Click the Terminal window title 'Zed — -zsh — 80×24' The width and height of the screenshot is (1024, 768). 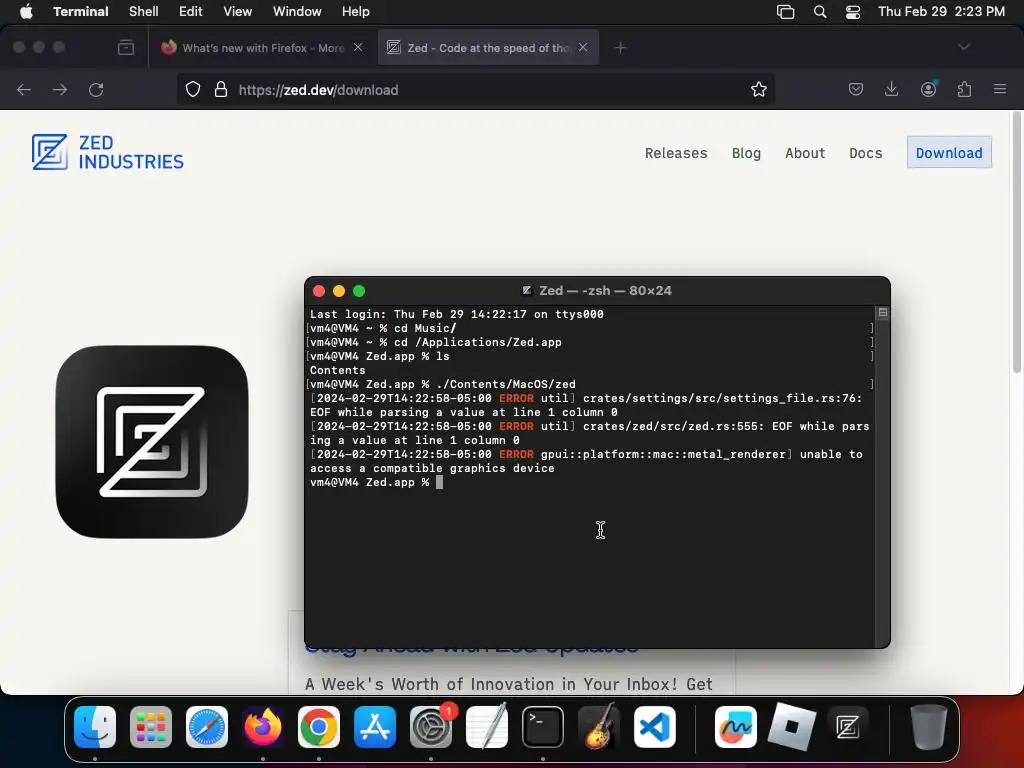(x=605, y=291)
